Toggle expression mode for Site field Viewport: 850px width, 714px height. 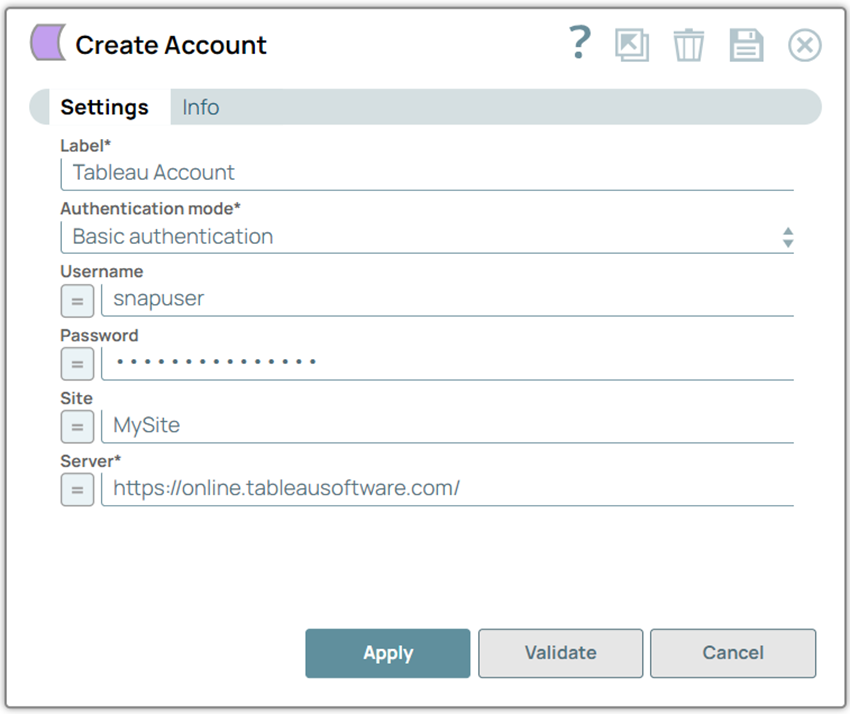point(77,427)
